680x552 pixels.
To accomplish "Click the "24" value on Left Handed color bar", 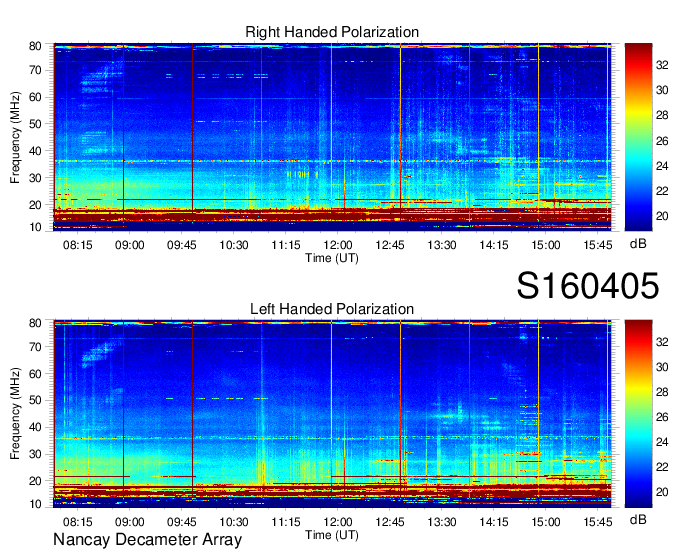I will (x=662, y=442).
